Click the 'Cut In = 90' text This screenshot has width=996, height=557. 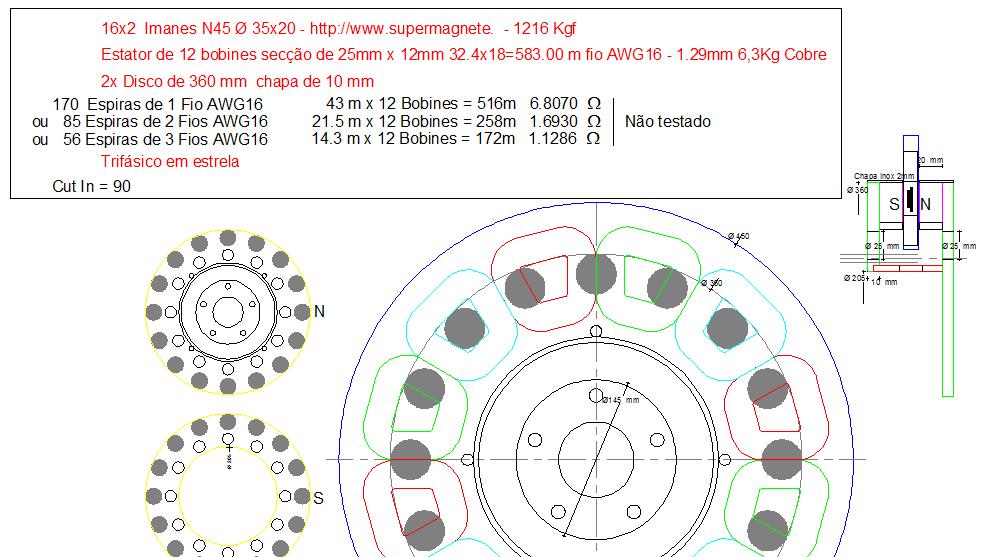91,186
